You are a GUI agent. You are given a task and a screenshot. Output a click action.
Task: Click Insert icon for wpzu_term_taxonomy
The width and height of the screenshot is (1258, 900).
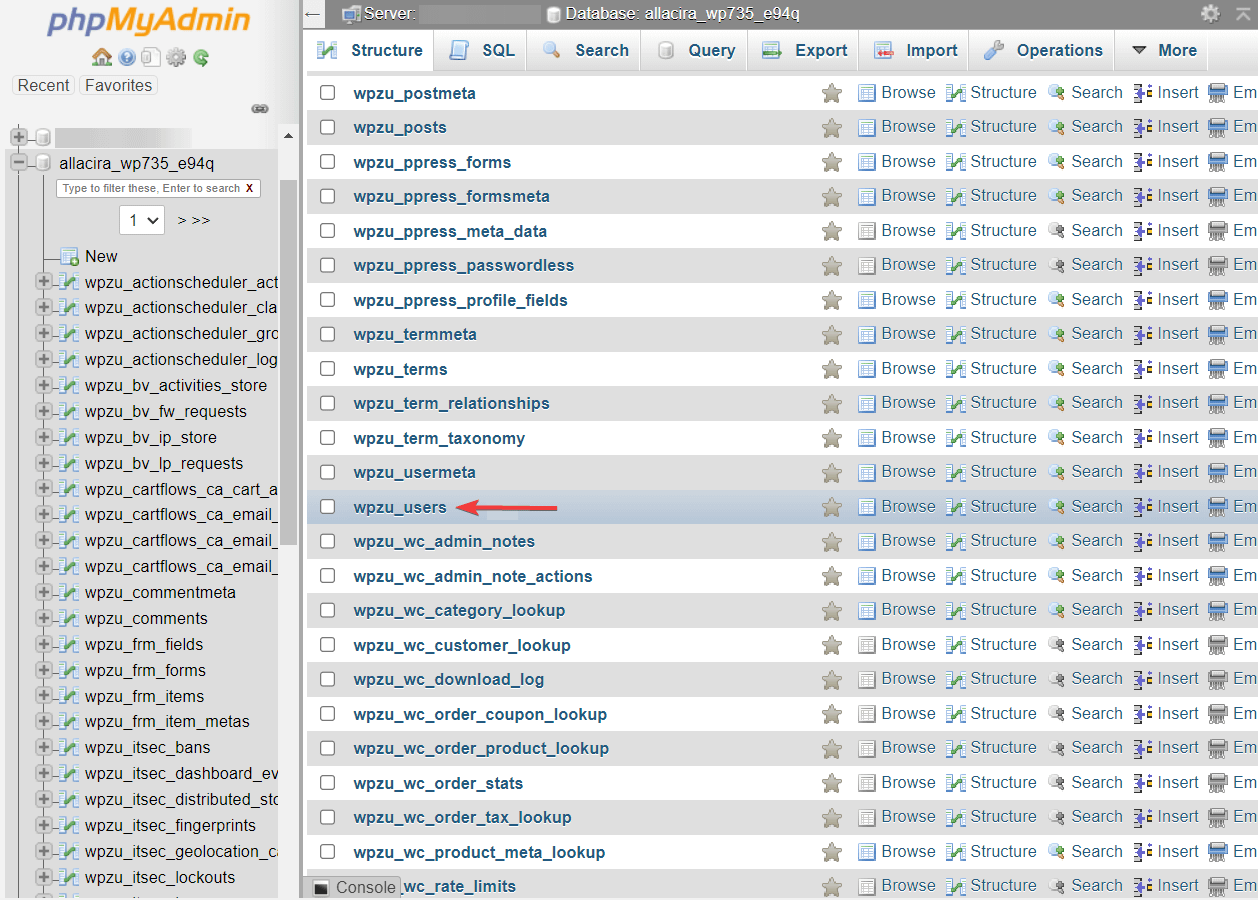pyautogui.click(x=1143, y=438)
